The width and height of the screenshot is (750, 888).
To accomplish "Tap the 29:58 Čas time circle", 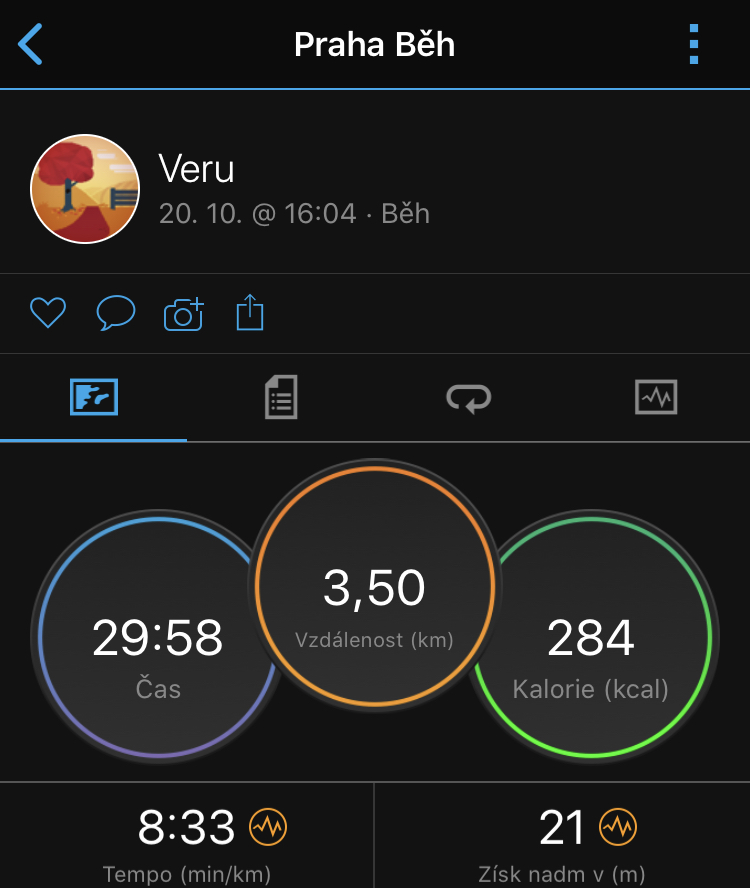I will click(158, 637).
